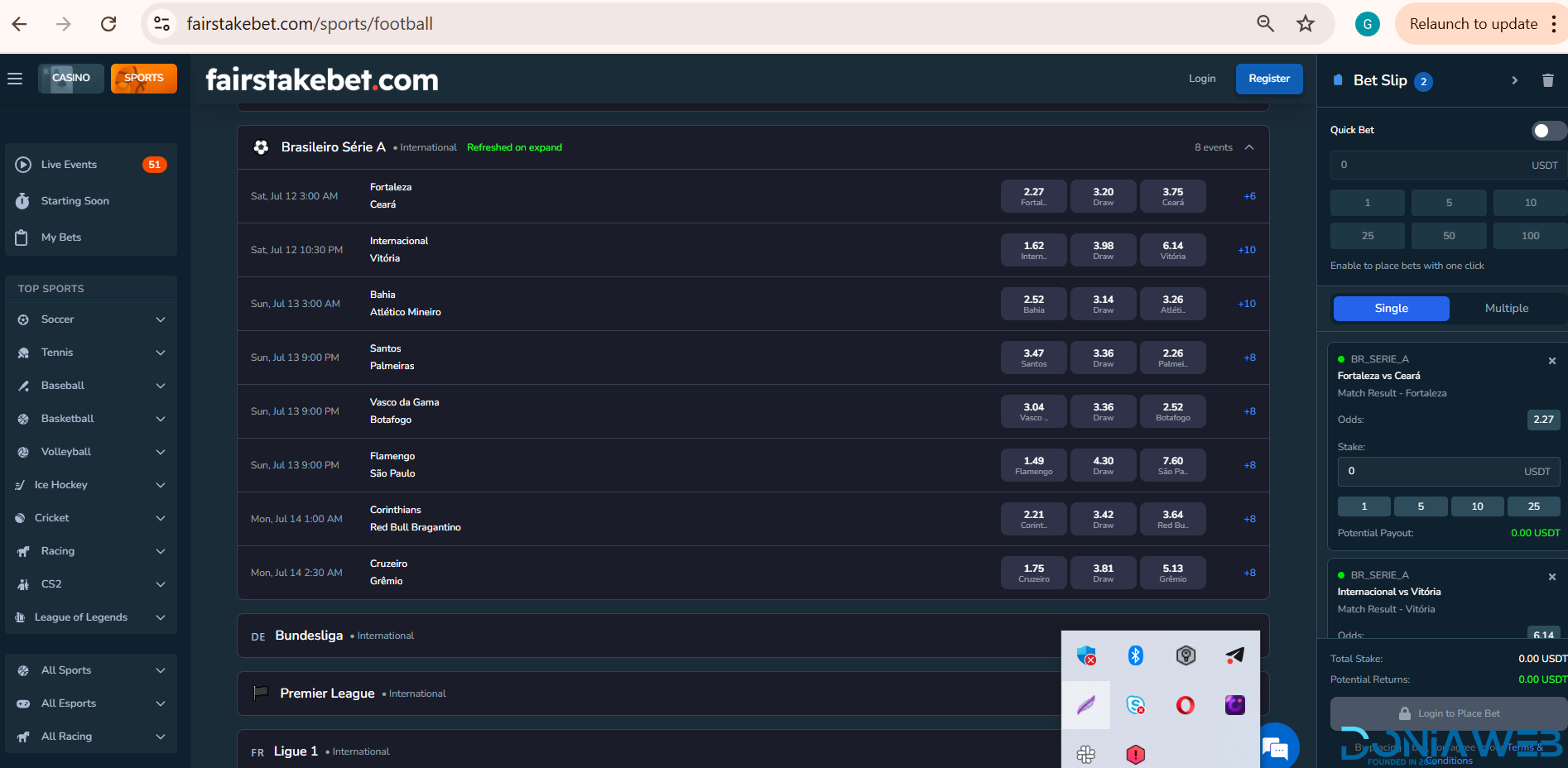Choose quick bet amount 50

click(x=1449, y=236)
